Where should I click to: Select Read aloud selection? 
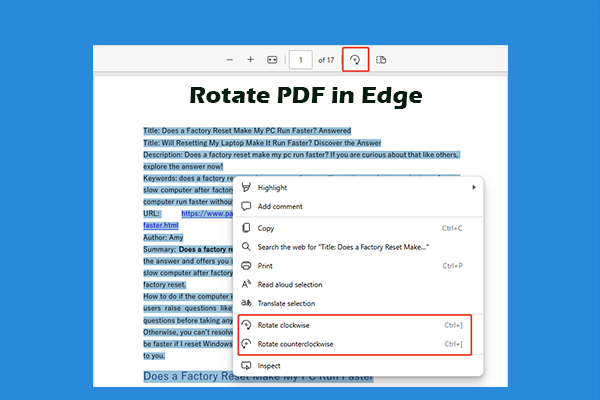click(x=358, y=284)
